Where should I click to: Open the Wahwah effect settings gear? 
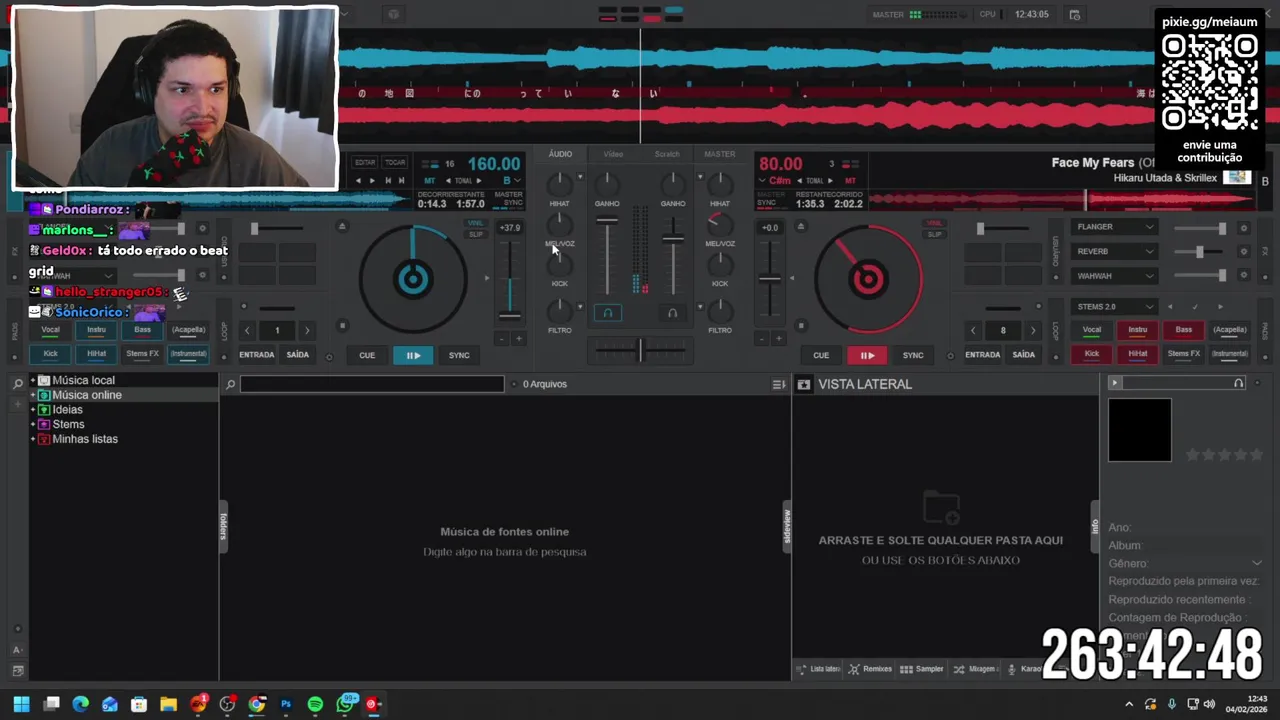(x=1243, y=276)
